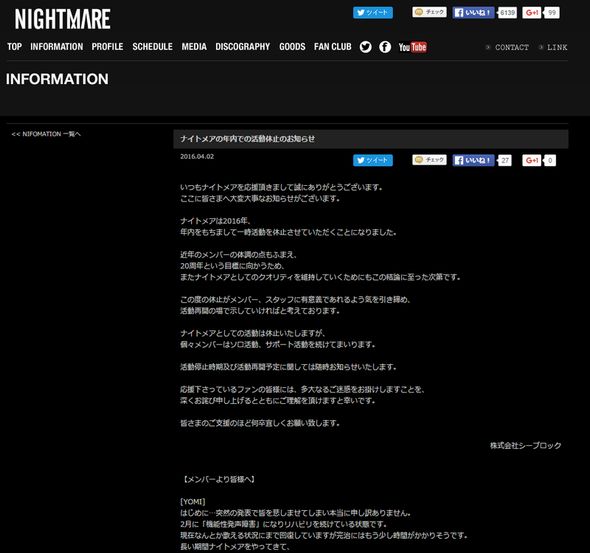The width and height of the screenshot is (590, 553).
Task: Click header Facebook like count 6139
Action: [x=507, y=13]
